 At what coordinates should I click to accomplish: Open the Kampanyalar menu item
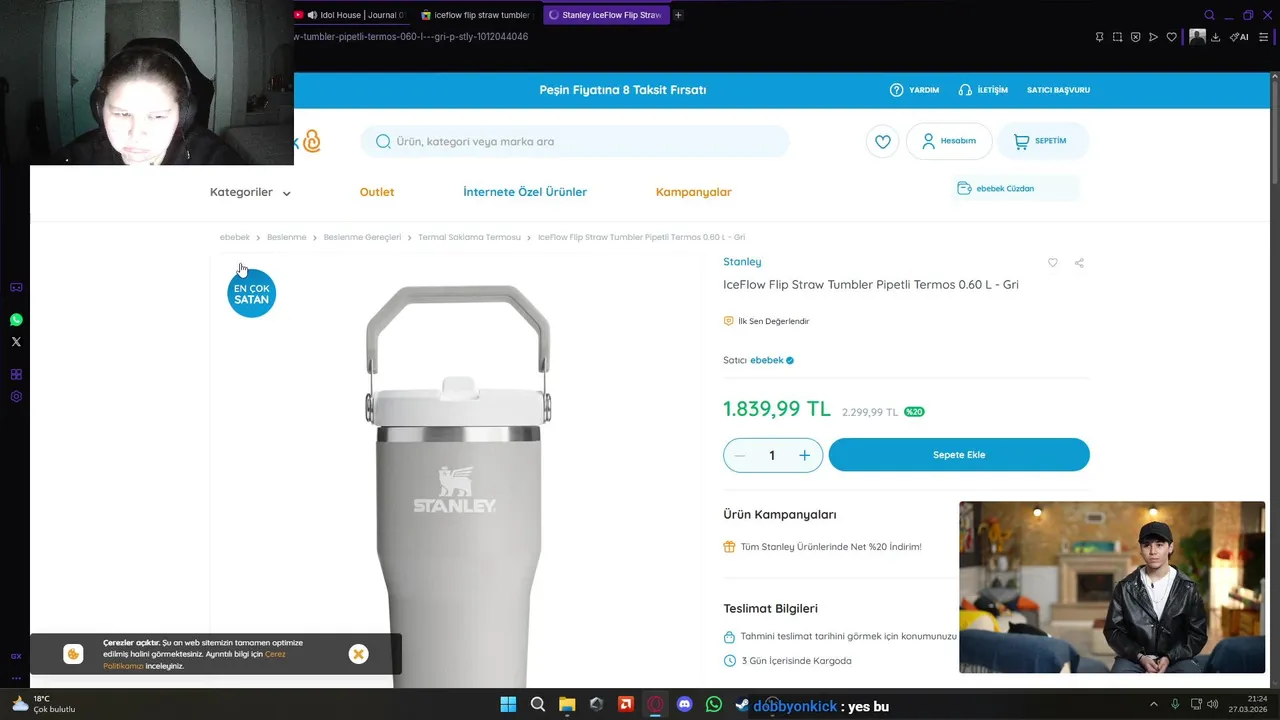694,192
